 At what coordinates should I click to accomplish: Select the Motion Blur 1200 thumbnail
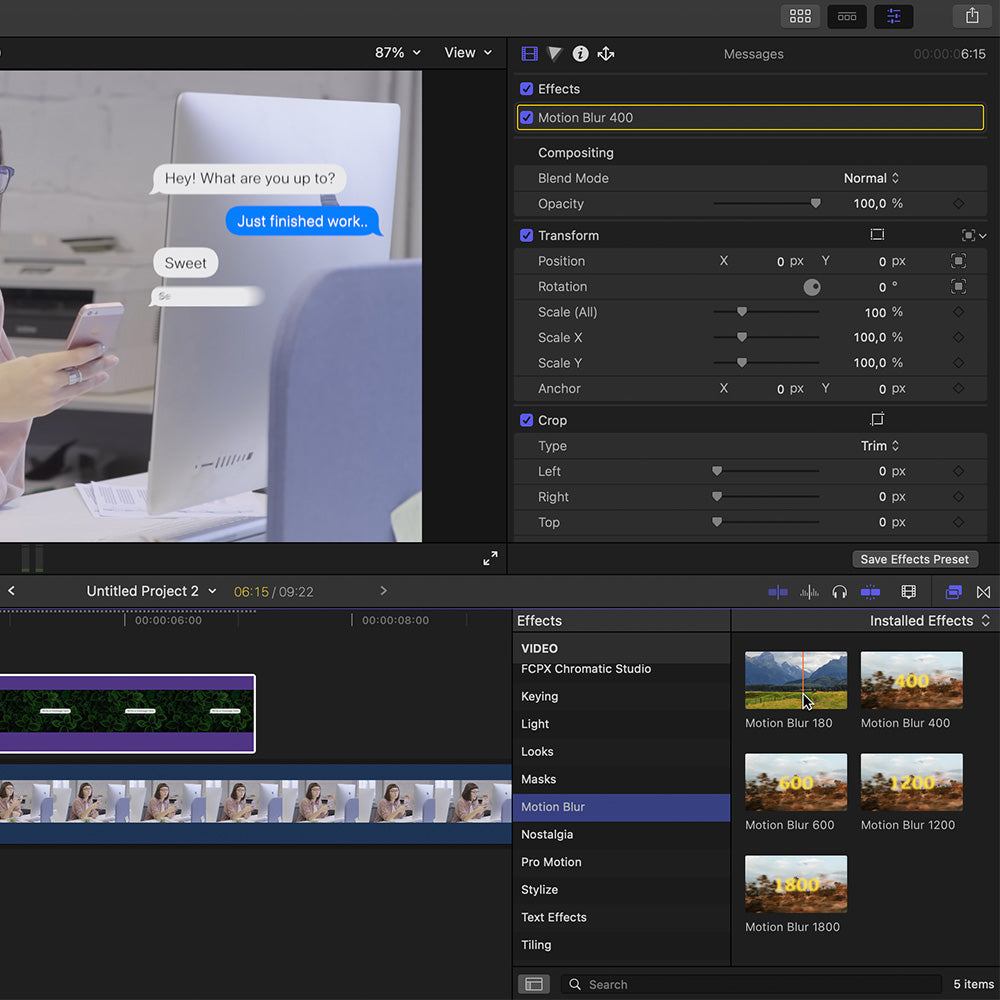click(911, 782)
